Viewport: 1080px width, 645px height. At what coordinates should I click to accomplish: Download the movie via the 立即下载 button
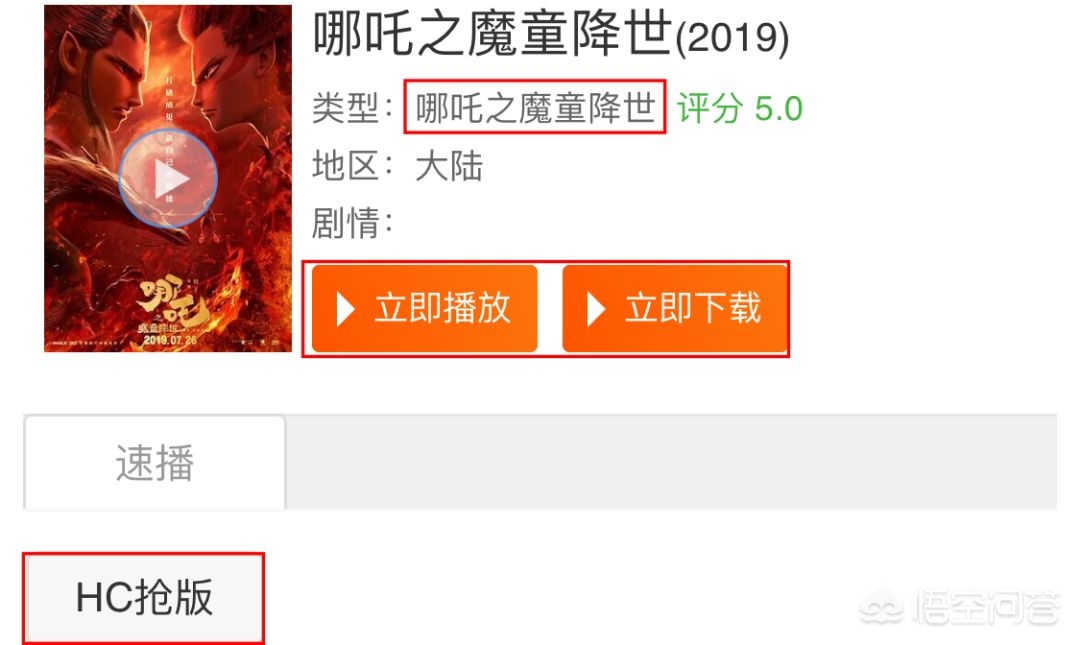[675, 308]
